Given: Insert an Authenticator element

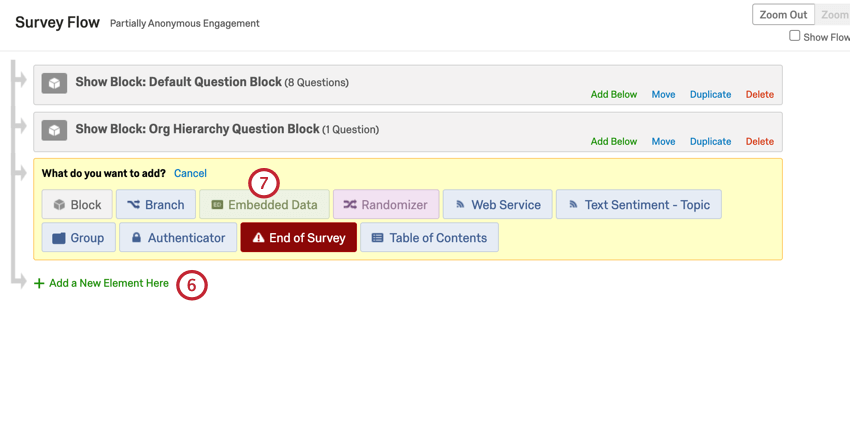Looking at the screenshot, I should [x=178, y=238].
